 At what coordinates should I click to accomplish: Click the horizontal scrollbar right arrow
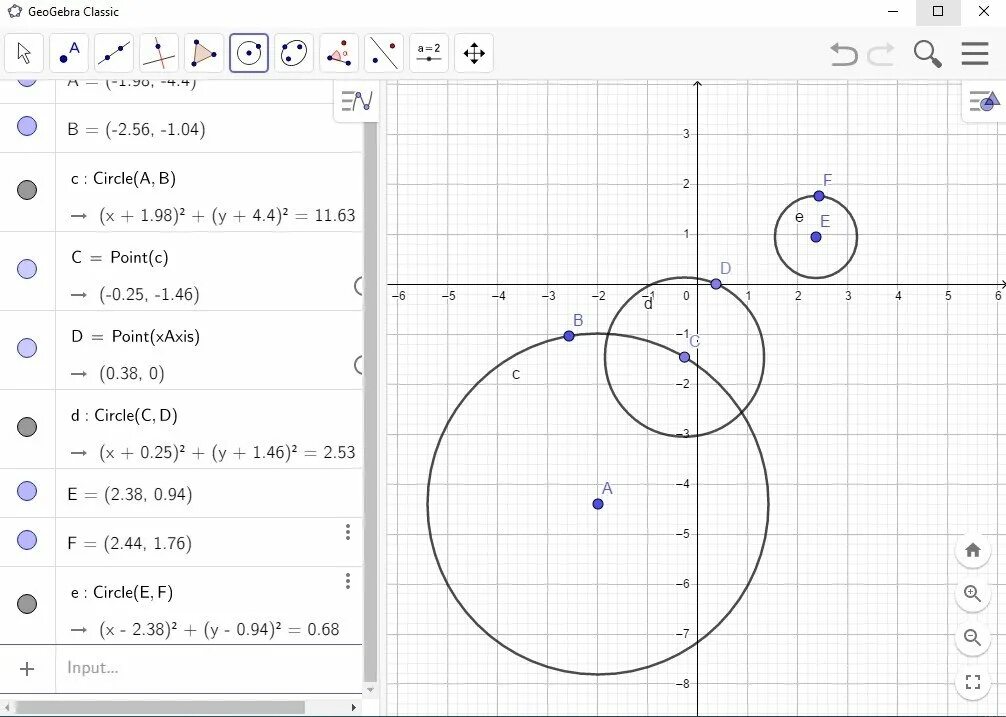click(353, 707)
